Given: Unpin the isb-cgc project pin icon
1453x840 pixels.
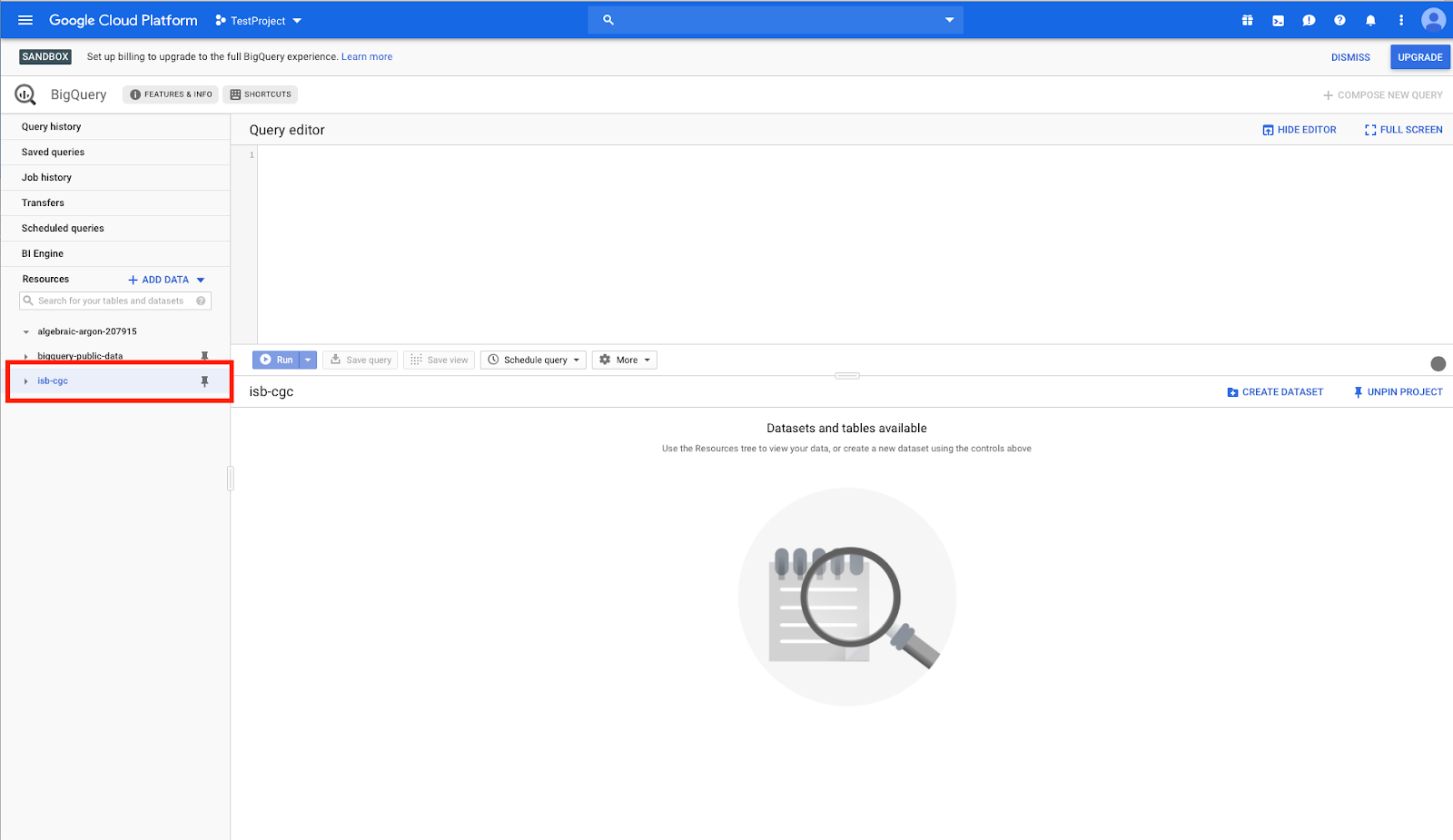Looking at the screenshot, I should tap(204, 381).
